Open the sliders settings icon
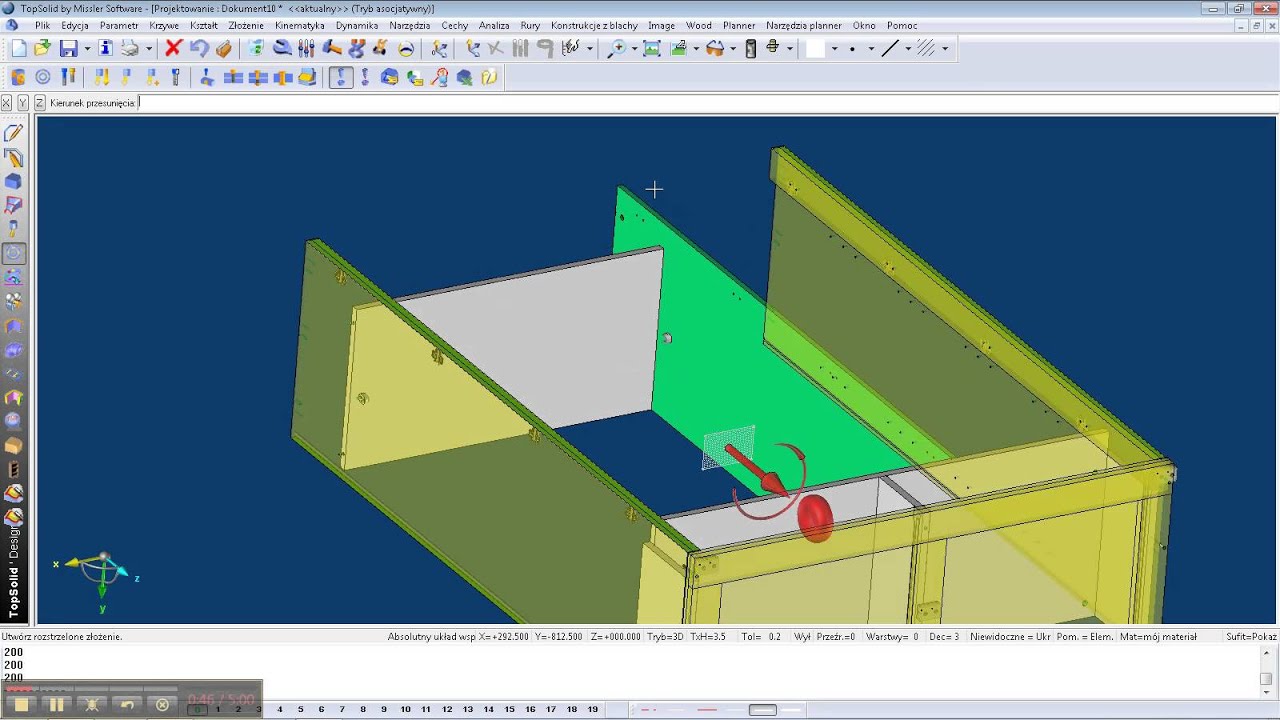This screenshot has width=1280, height=720. (306, 48)
